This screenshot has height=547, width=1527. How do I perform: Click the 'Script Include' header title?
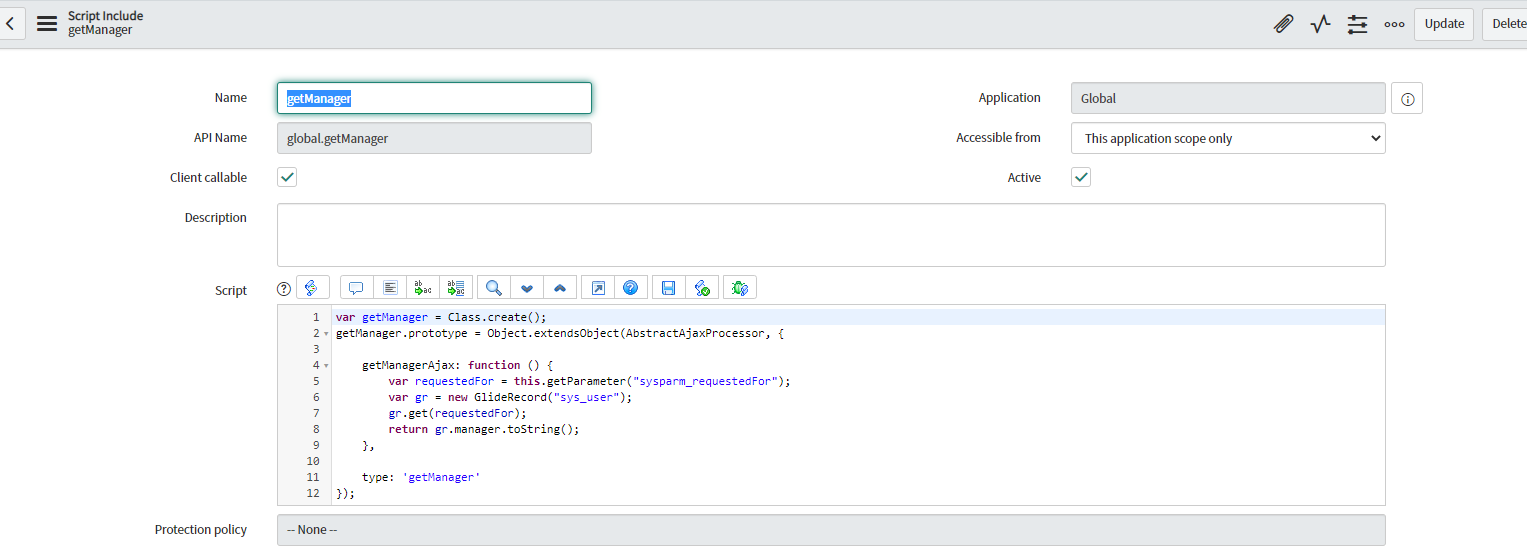tap(105, 16)
